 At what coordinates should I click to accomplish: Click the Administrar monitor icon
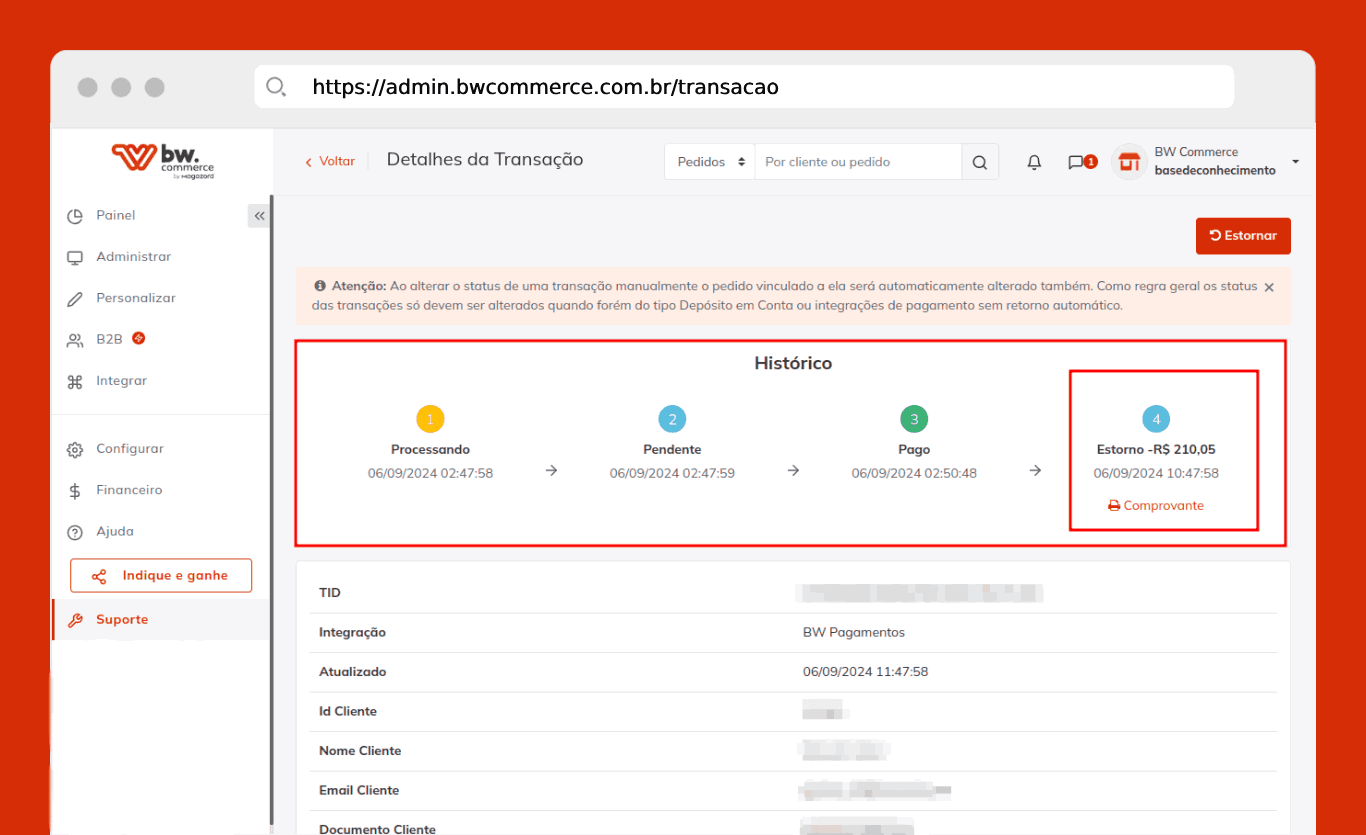point(75,257)
